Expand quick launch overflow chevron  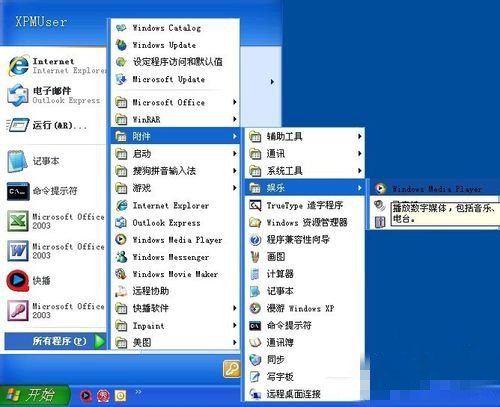pos(138,392)
